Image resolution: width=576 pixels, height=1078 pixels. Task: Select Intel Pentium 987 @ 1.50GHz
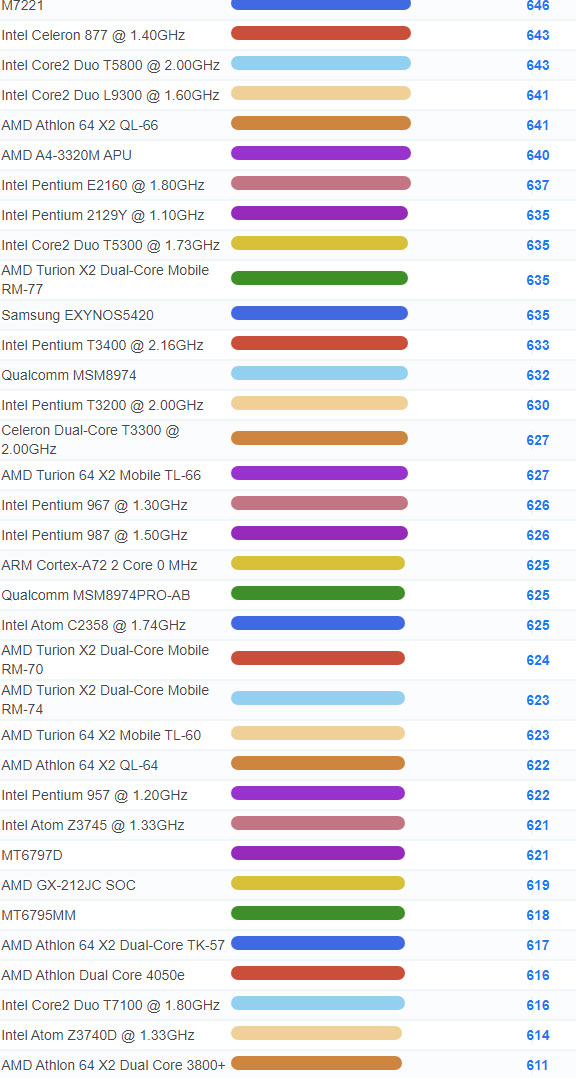pyautogui.click(x=94, y=536)
